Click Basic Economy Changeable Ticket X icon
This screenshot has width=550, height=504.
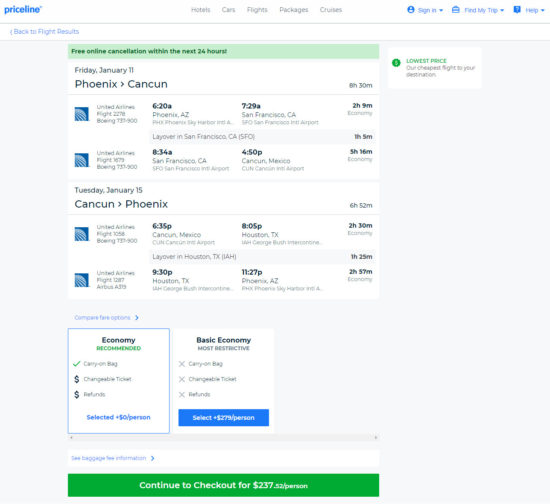[182, 379]
